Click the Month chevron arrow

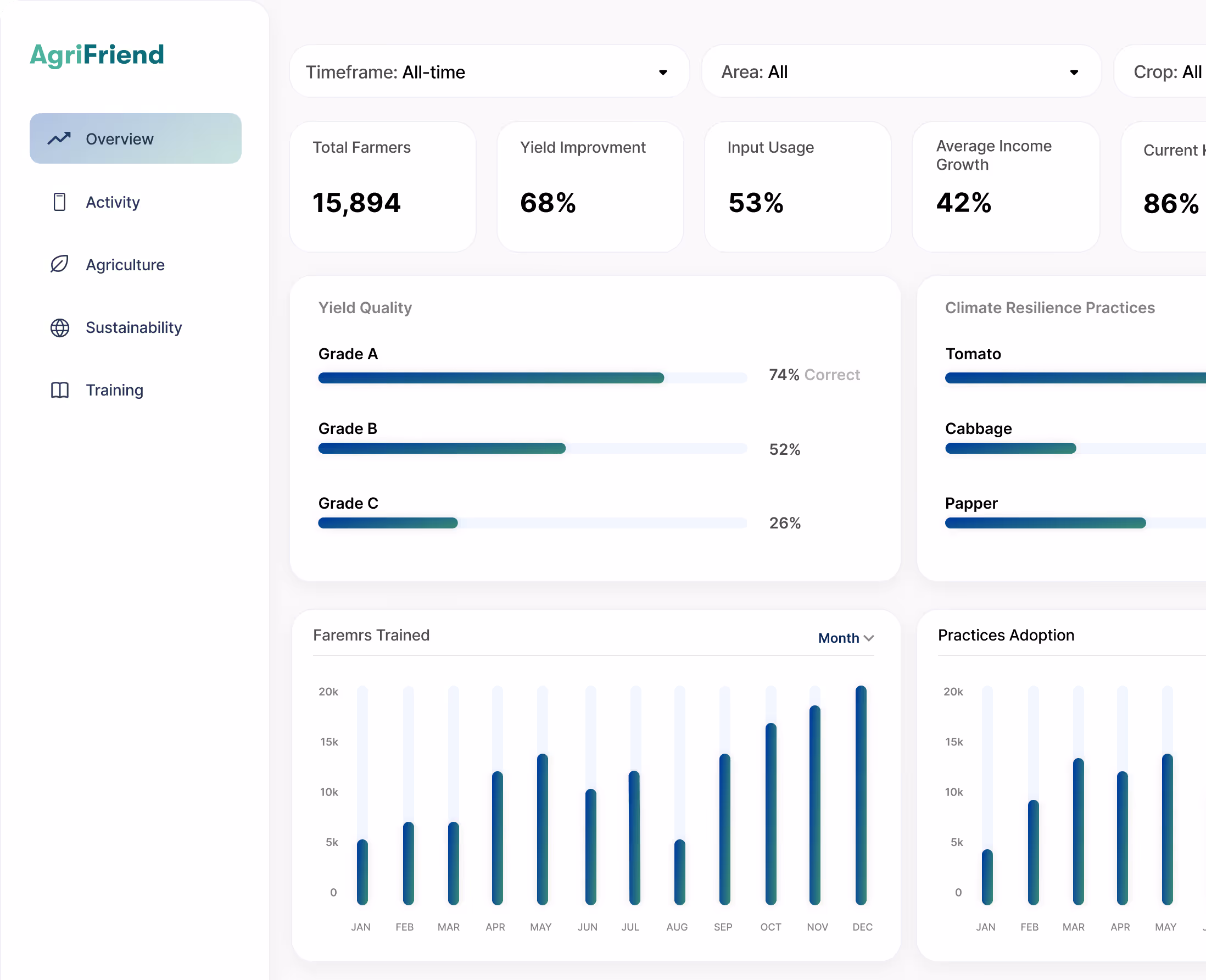tap(869, 638)
